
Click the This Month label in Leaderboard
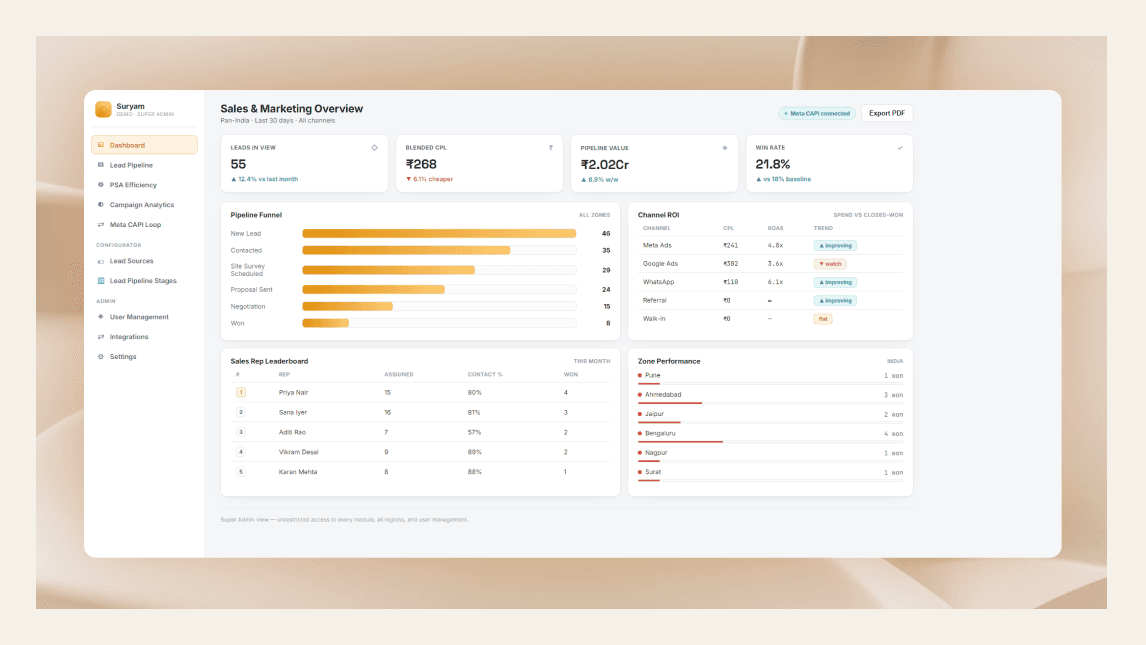591,361
